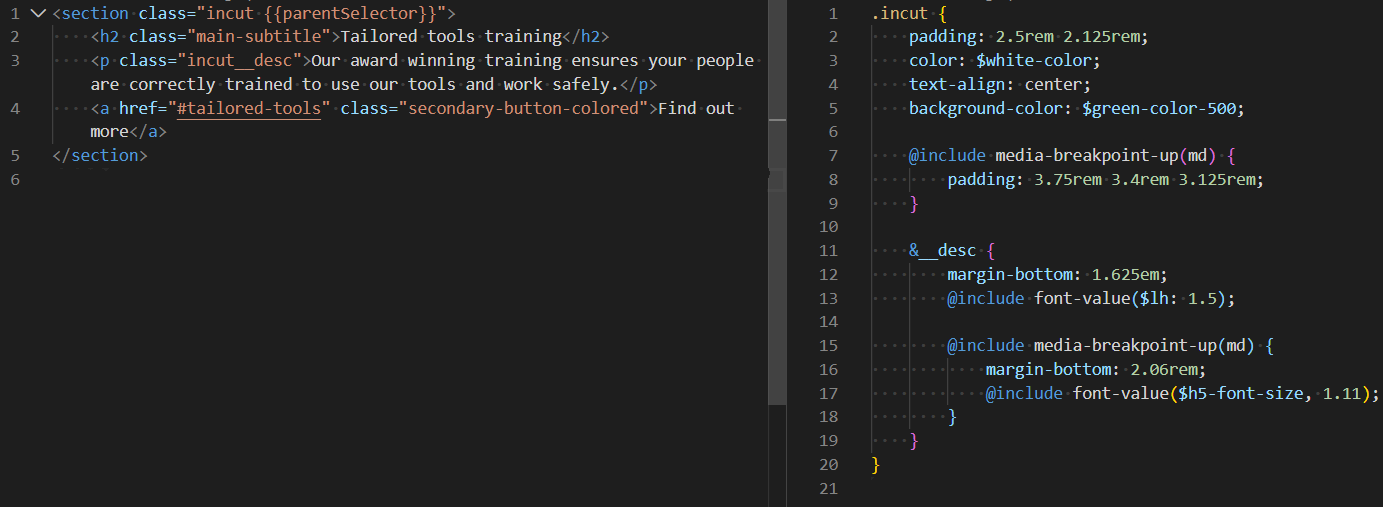Click the "Find out" anchor text
1383x507 pixels.
click(x=696, y=108)
